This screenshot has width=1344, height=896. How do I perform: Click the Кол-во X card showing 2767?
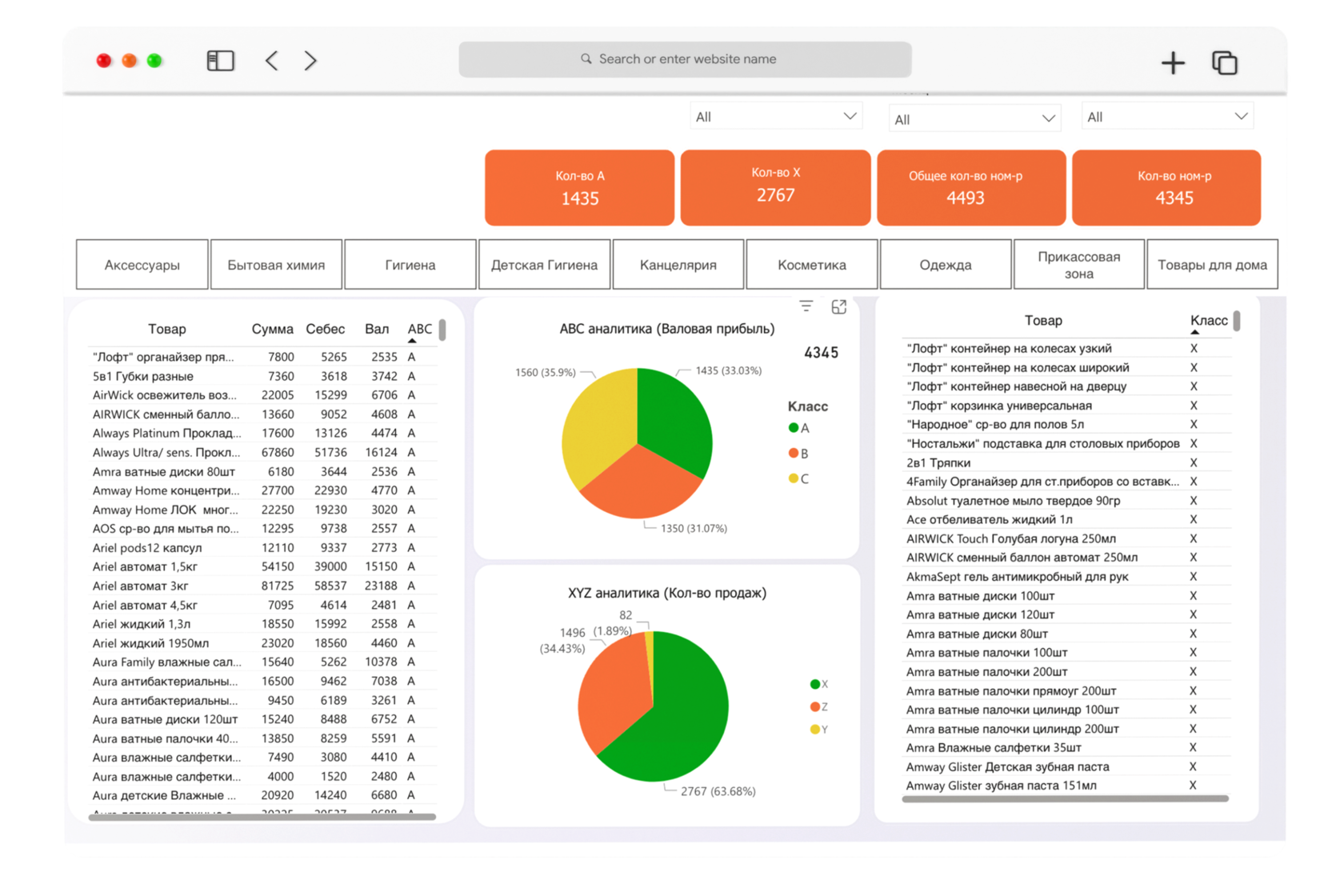pos(775,187)
